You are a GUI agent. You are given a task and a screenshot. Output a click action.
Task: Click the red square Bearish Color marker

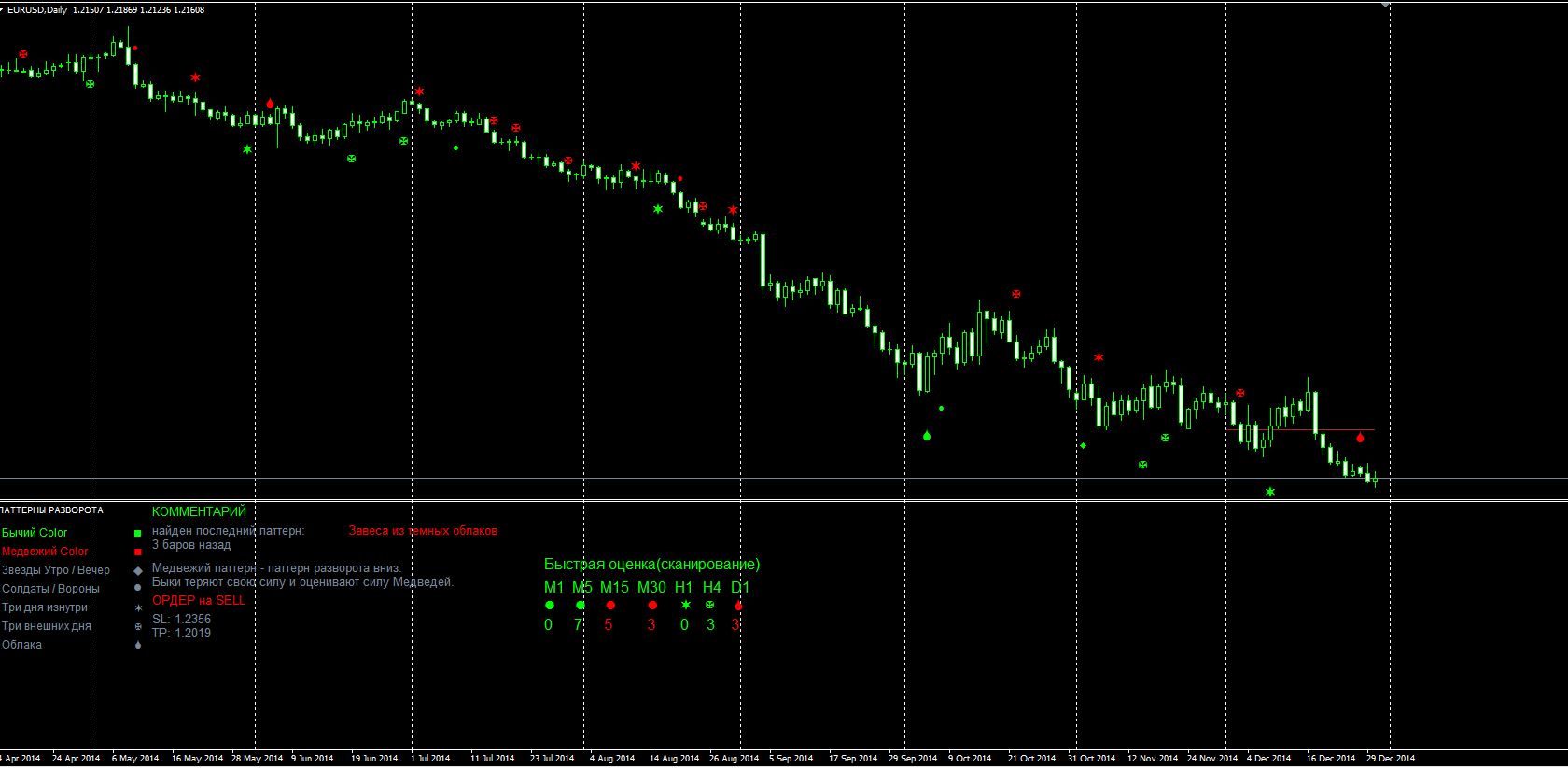click(x=137, y=552)
